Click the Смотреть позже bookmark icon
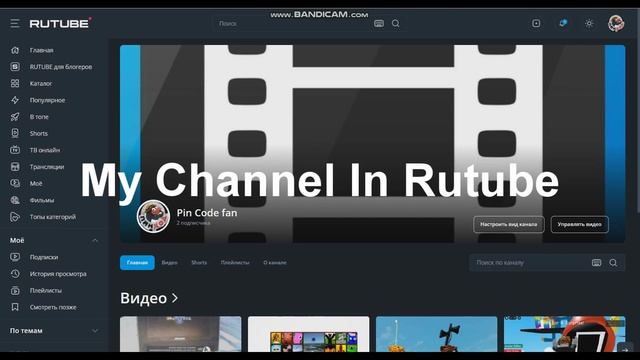Image resolution: width=640 pixels, height=360 pixels. click(15, 307)
